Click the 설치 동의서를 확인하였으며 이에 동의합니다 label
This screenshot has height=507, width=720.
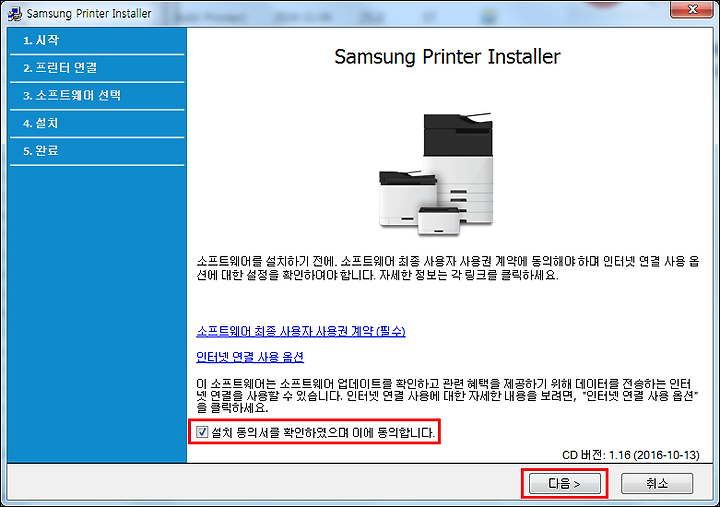322,432
